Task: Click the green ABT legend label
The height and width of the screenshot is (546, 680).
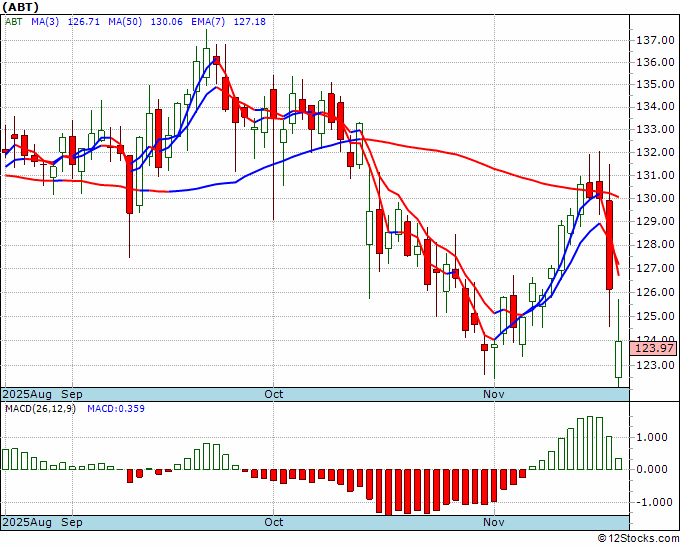Action: 13,21
